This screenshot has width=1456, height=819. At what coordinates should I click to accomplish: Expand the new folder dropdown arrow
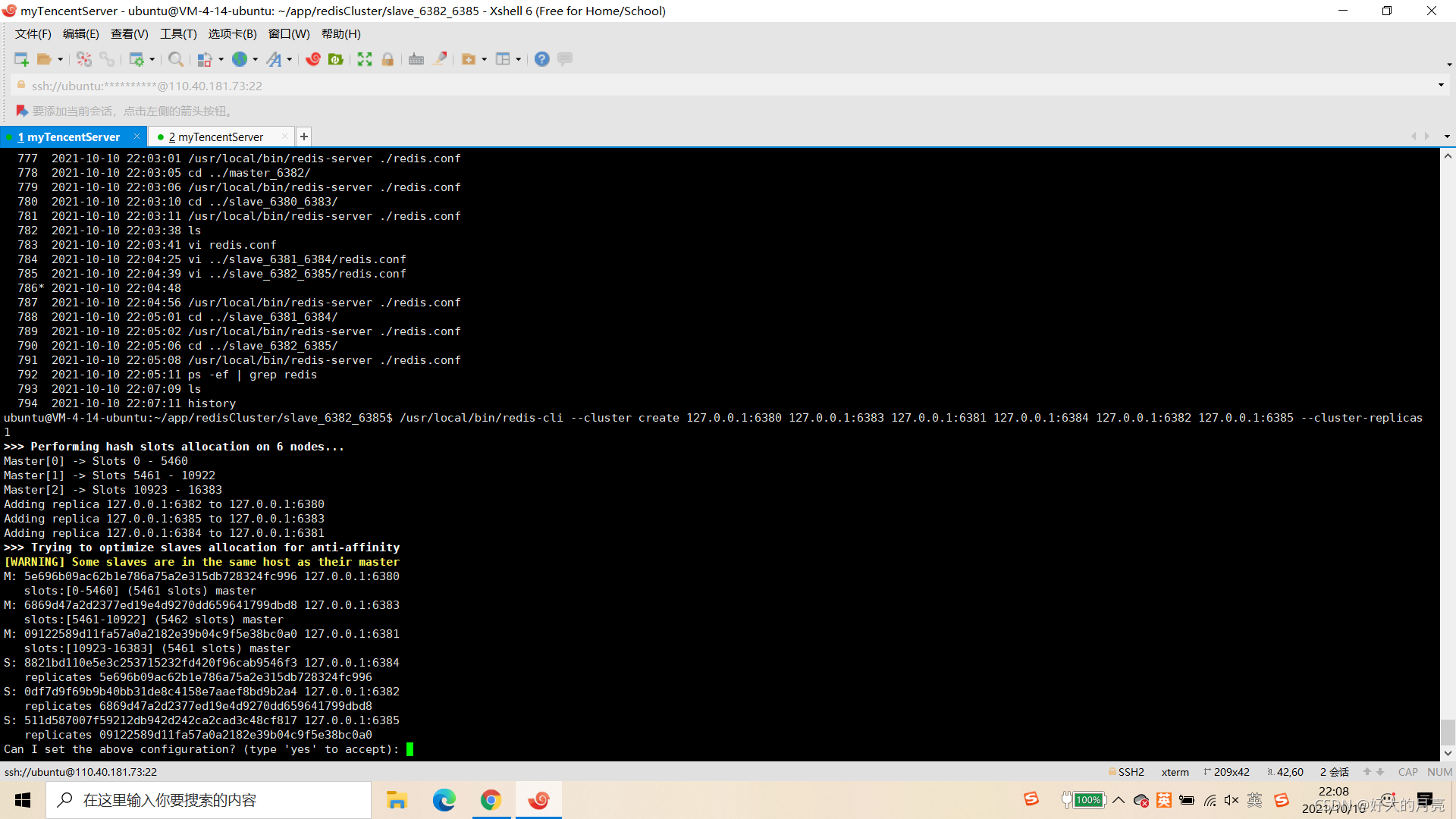click(x=485, y=59)
